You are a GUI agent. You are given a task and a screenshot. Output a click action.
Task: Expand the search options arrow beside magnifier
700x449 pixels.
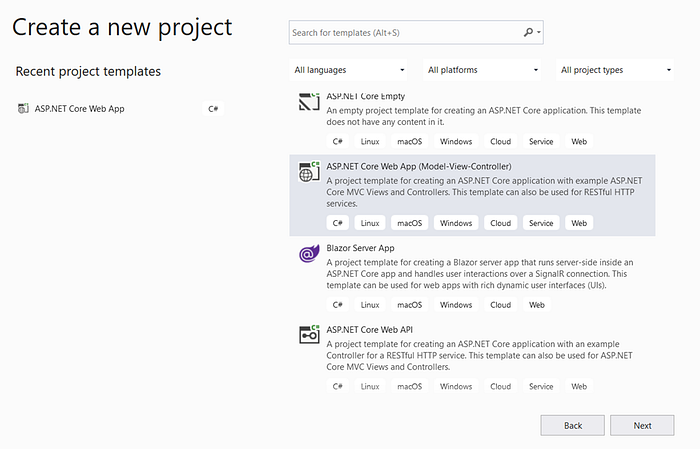pyautogui.click(x=539, y=32)
